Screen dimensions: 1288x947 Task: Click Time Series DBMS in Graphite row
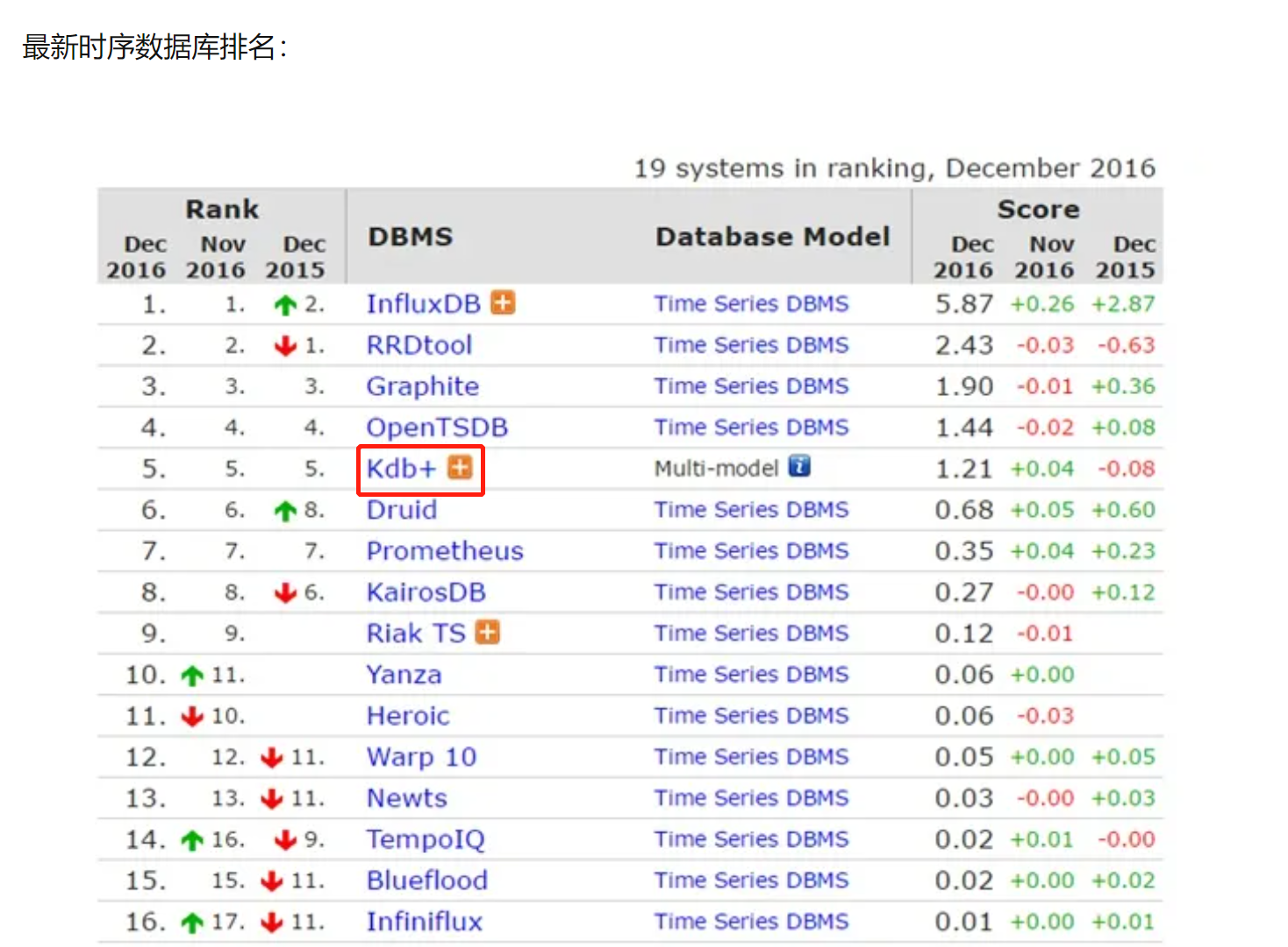click(752, 386)
